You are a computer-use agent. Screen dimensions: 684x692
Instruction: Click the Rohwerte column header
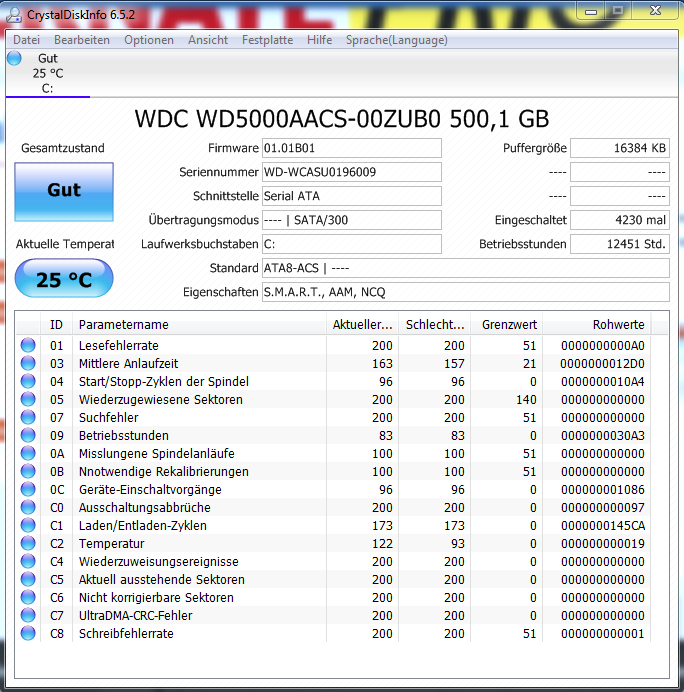(x=597, y=325)
